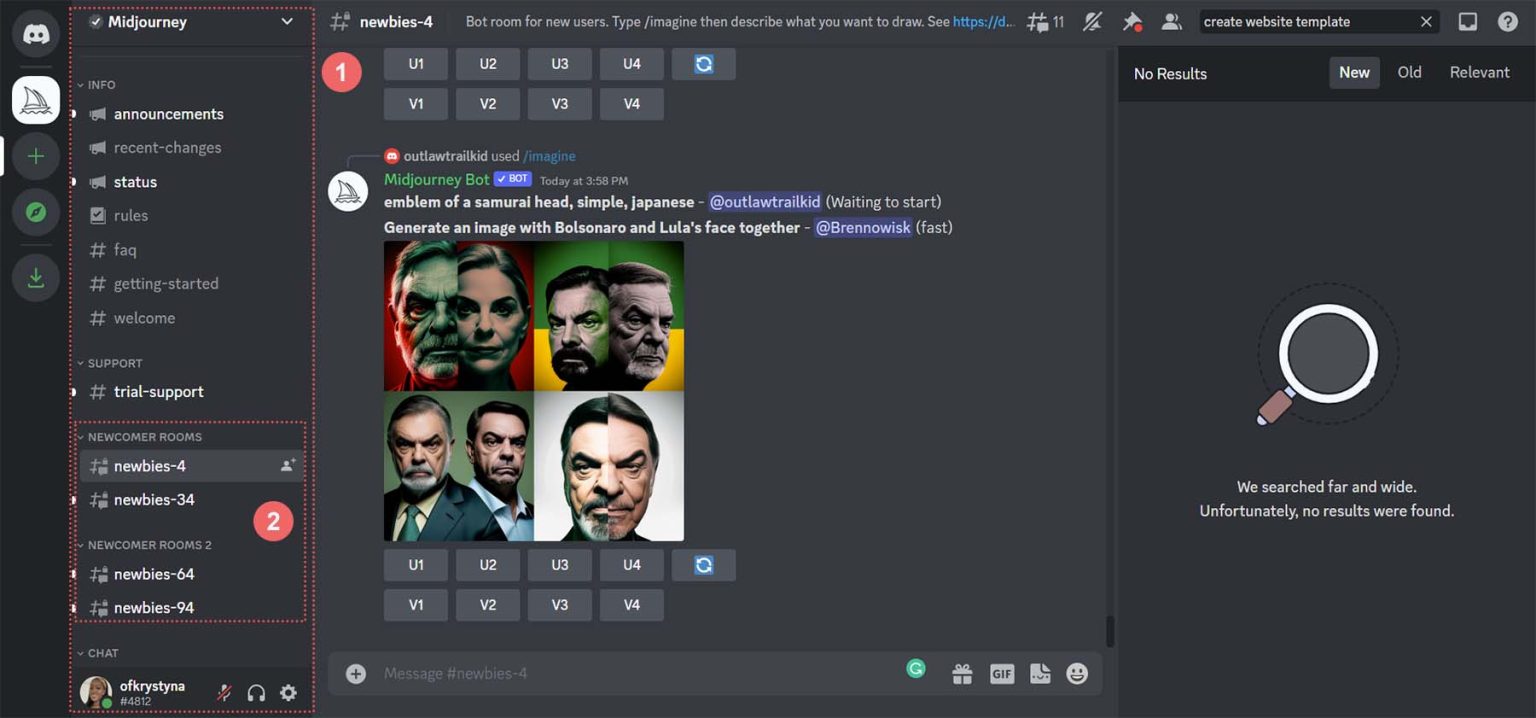Mute the newbies-4 channel notifications
The width and height of the screenshot is (1536, 718).
1091,20
